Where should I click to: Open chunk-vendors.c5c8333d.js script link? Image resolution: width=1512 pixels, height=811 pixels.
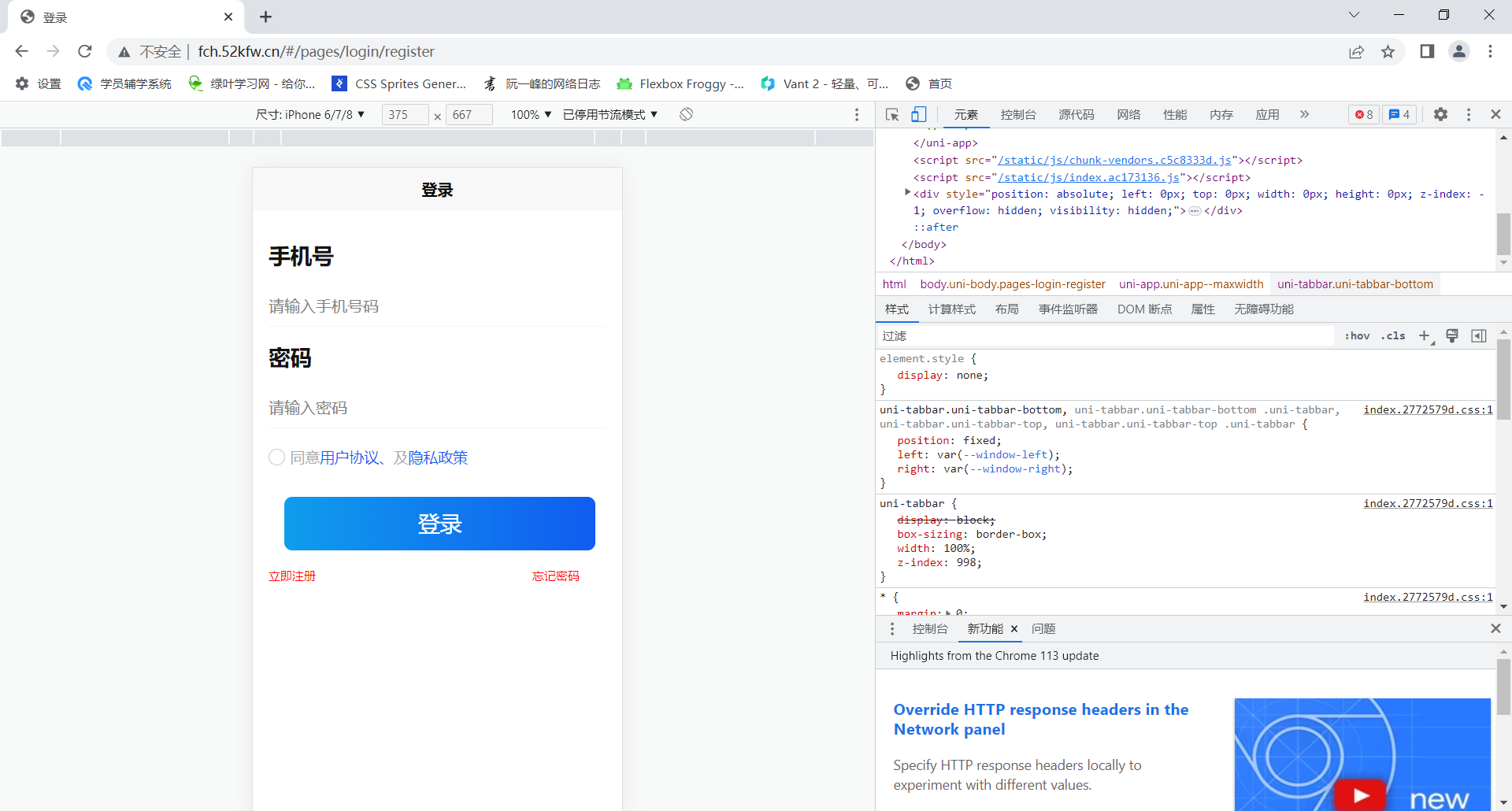tap(1115, 161)
